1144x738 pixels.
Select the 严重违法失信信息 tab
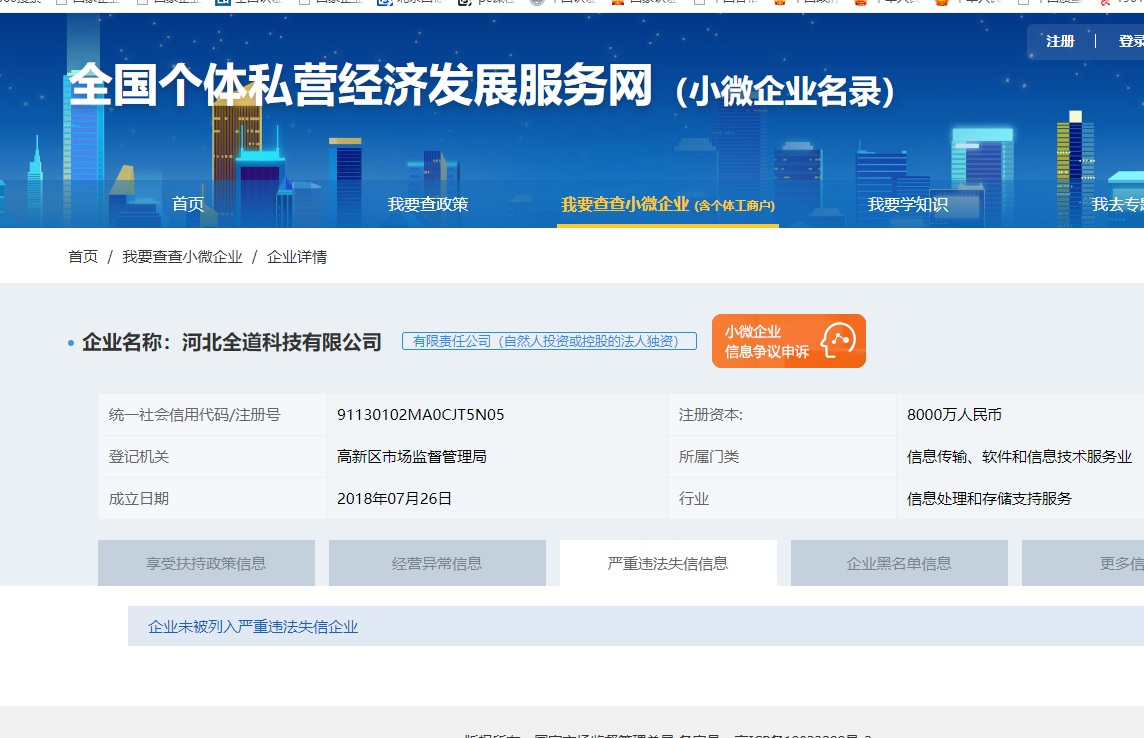tap(668, 563)
